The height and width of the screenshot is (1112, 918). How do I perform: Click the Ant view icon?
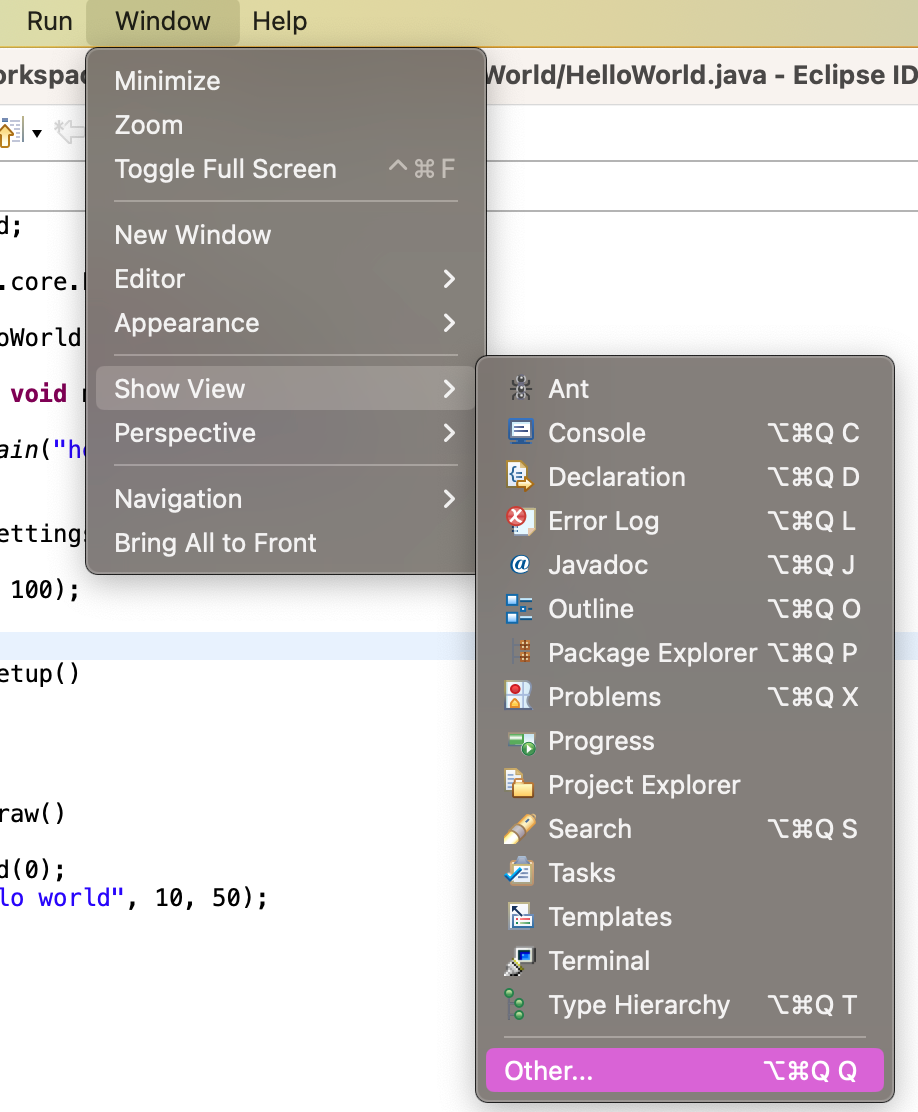click(x=519, y=389)
